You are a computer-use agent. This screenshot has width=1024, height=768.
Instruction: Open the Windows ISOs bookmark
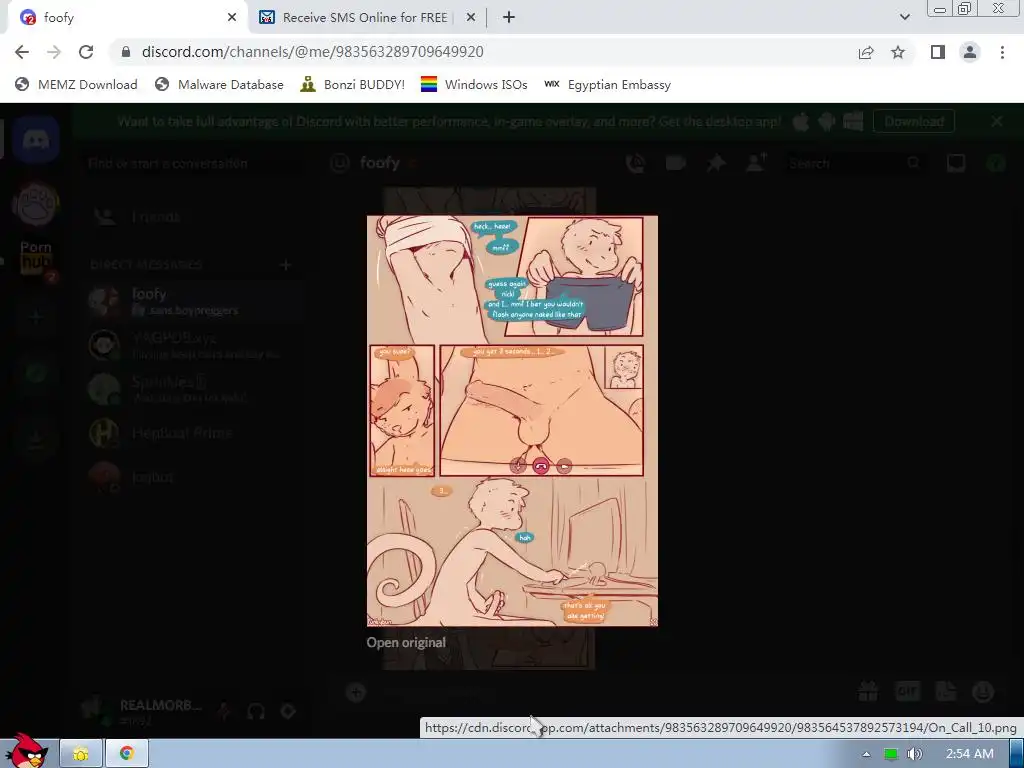474,85
